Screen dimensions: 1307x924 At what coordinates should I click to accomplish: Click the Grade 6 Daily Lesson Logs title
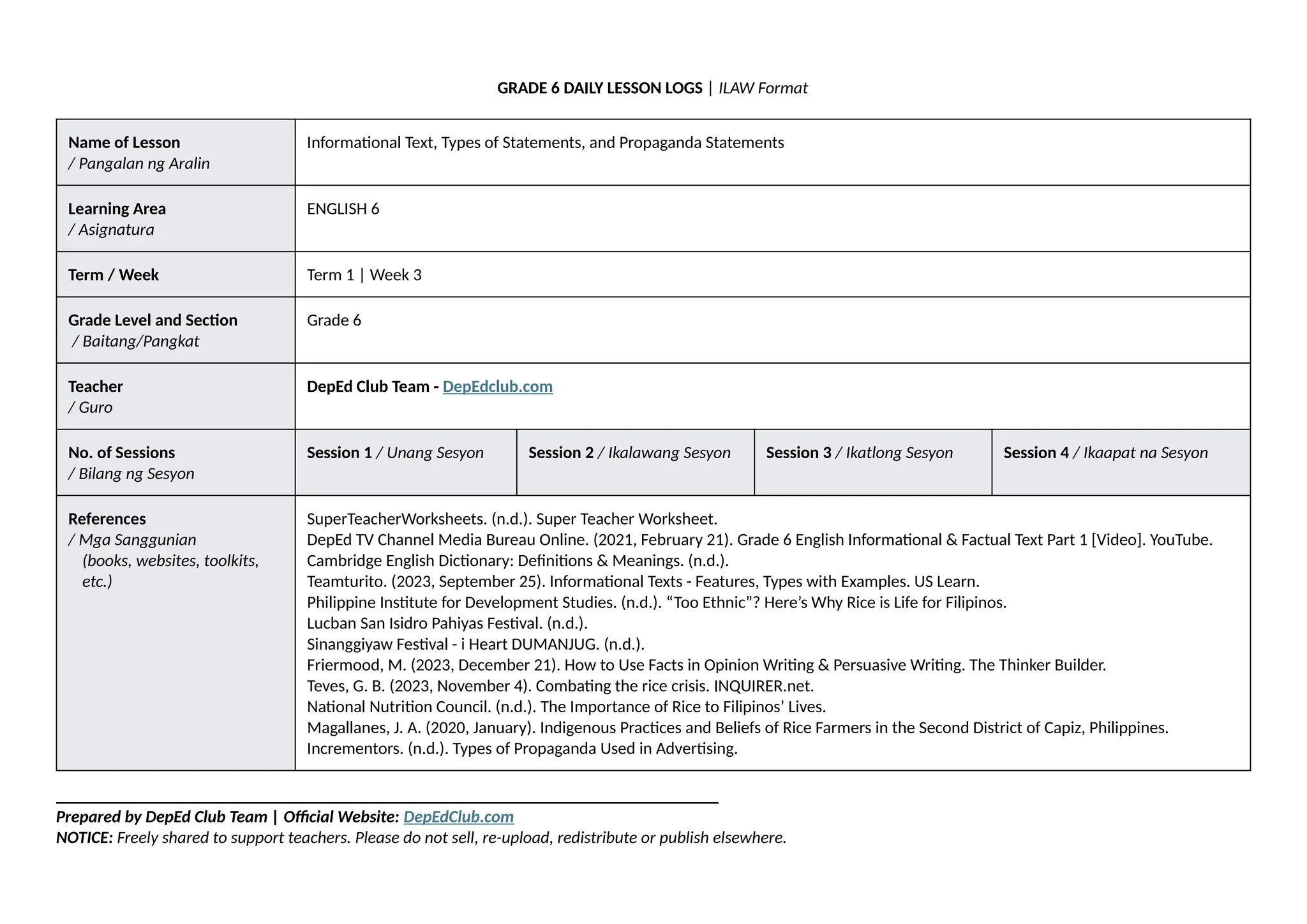652,88
